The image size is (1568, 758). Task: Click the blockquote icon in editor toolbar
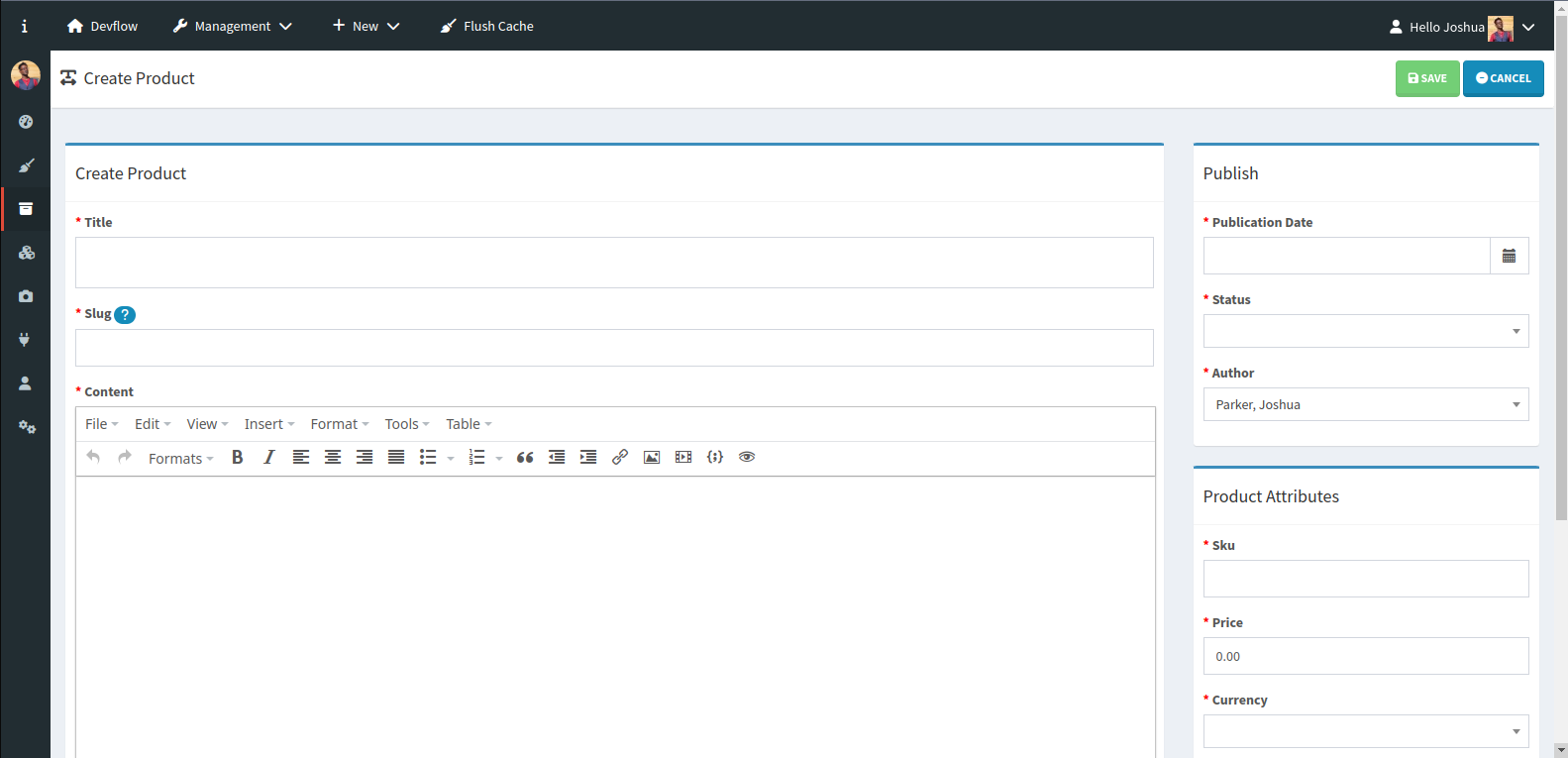click(525, 457)
